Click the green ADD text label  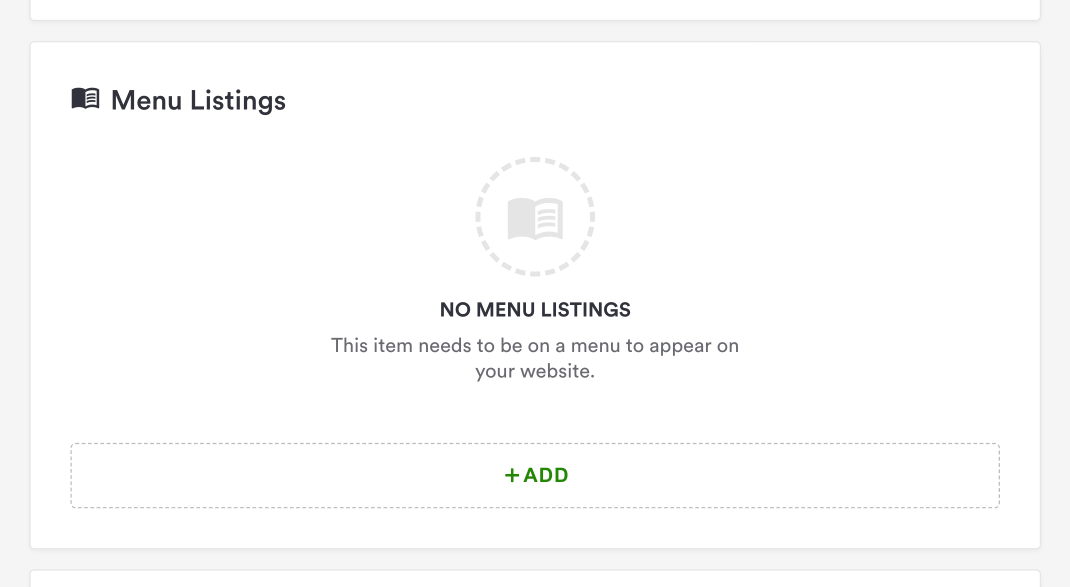546,476
